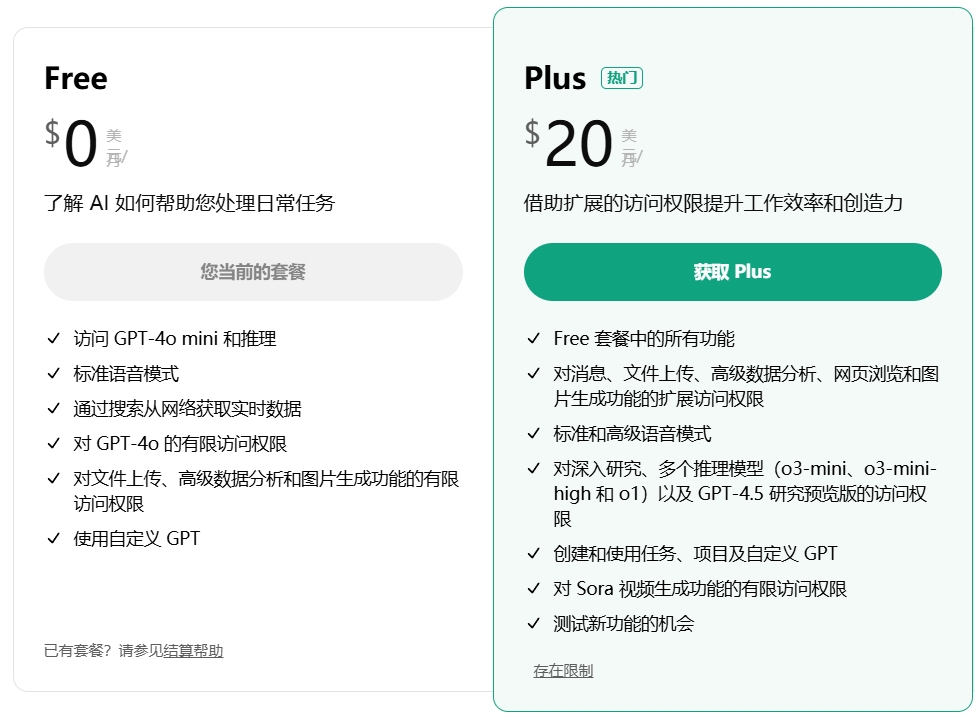Click the disabled 您当前的套餐 button
975x717 pixels.
coord(253,272)
